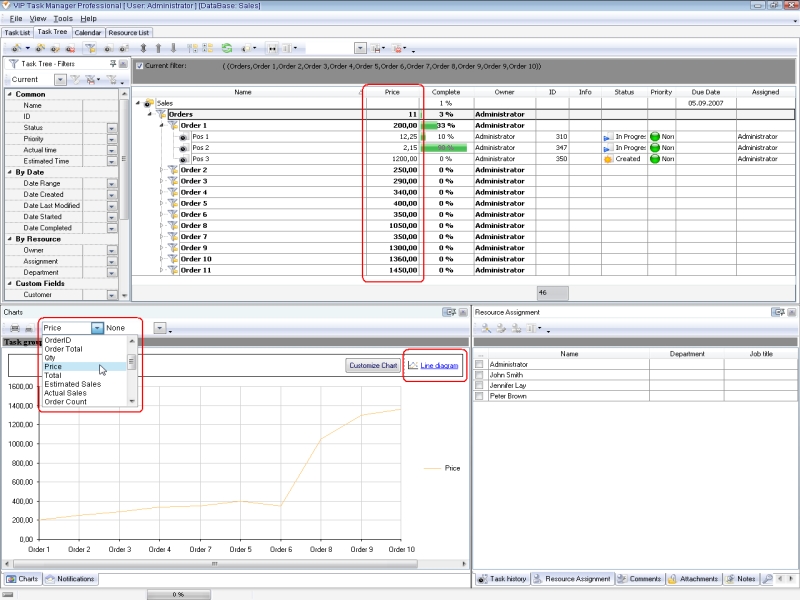
Task: Click the In Progress status icon for Pos 1
Action: click(607, 136)
